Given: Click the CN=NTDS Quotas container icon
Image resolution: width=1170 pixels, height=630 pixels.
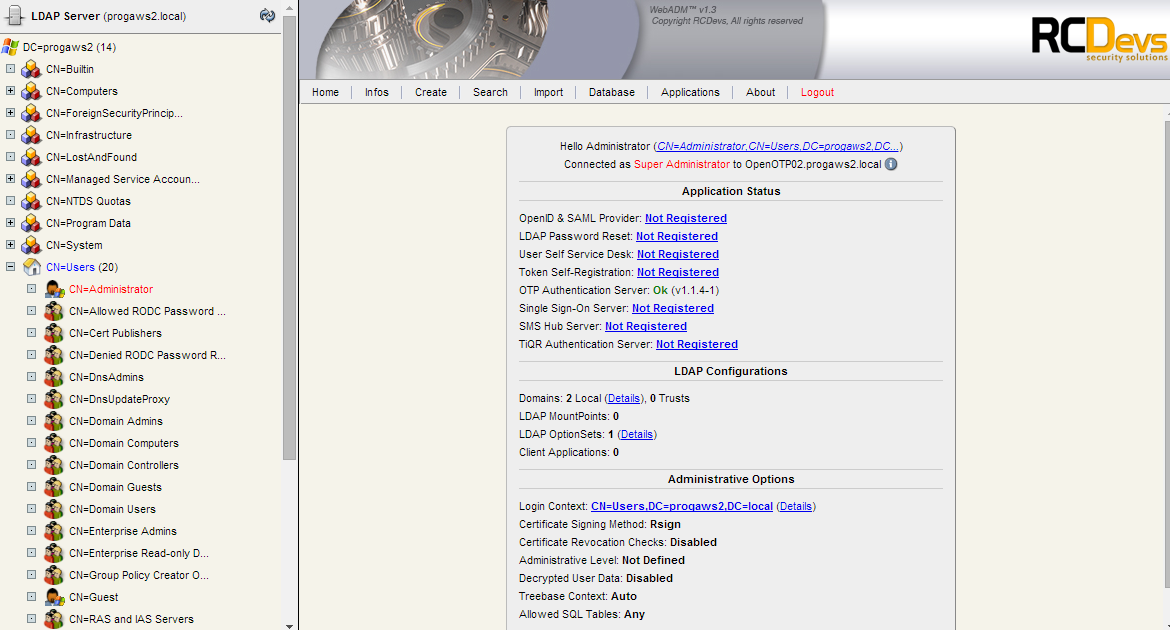Looking at the screenshot, I should coord(31,202).
